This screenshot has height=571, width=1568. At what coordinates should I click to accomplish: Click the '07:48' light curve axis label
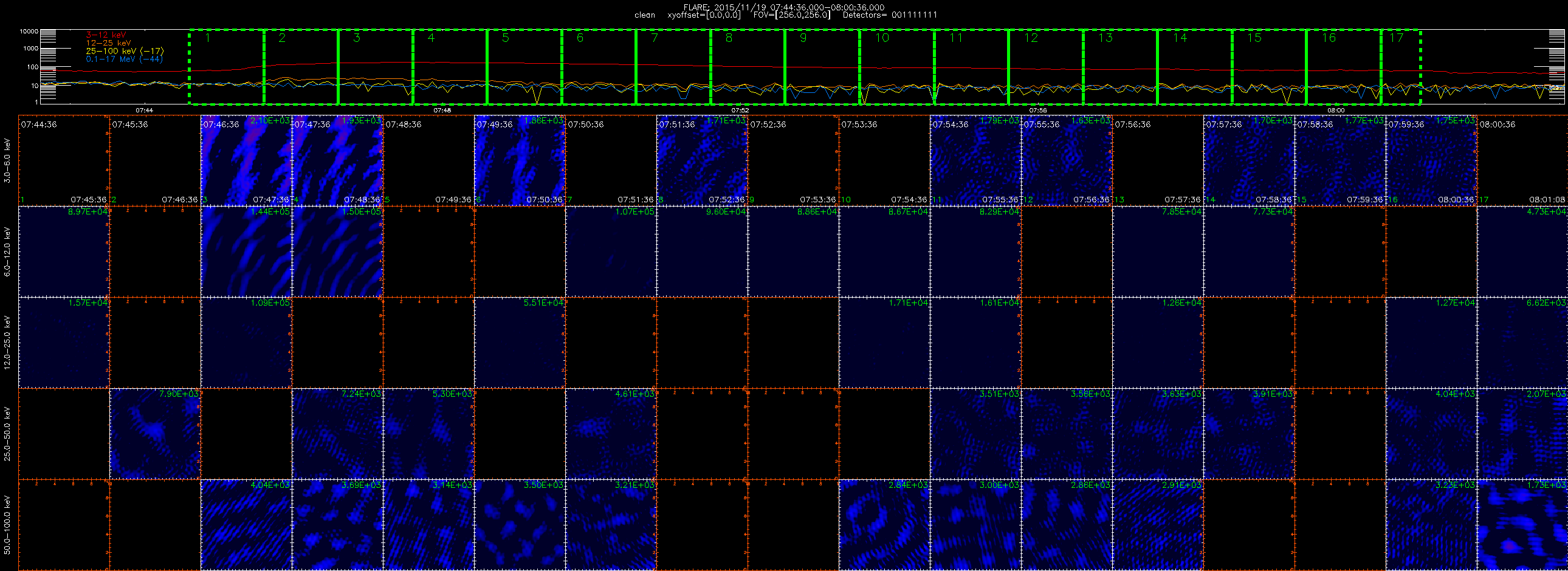442,111
